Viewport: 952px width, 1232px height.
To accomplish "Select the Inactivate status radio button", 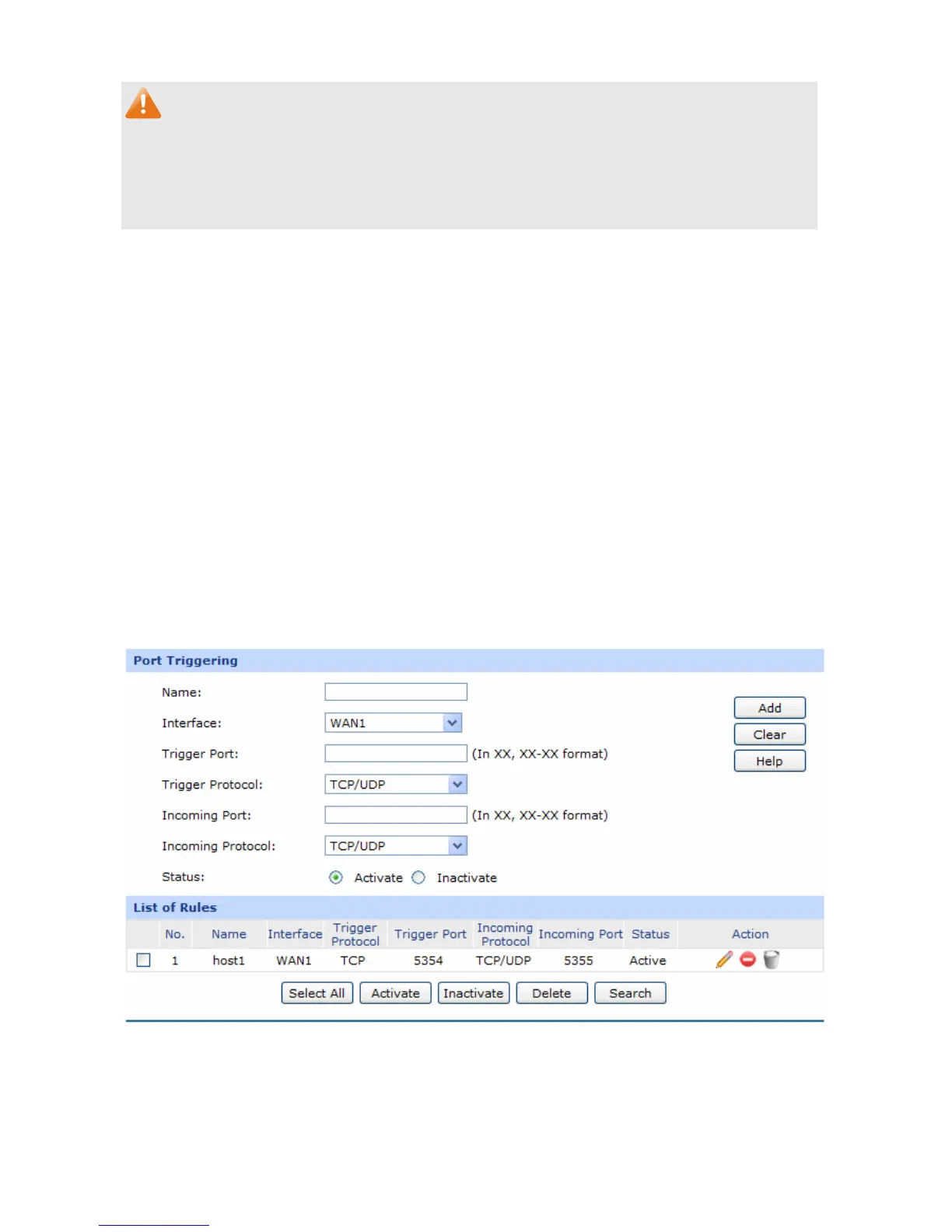I will pos(418,877).
